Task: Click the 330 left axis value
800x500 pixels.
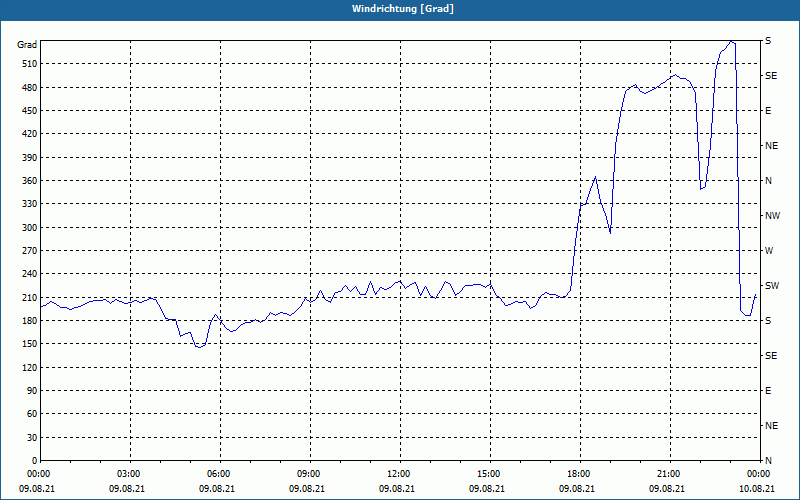Action: click(x=30, y=204)
